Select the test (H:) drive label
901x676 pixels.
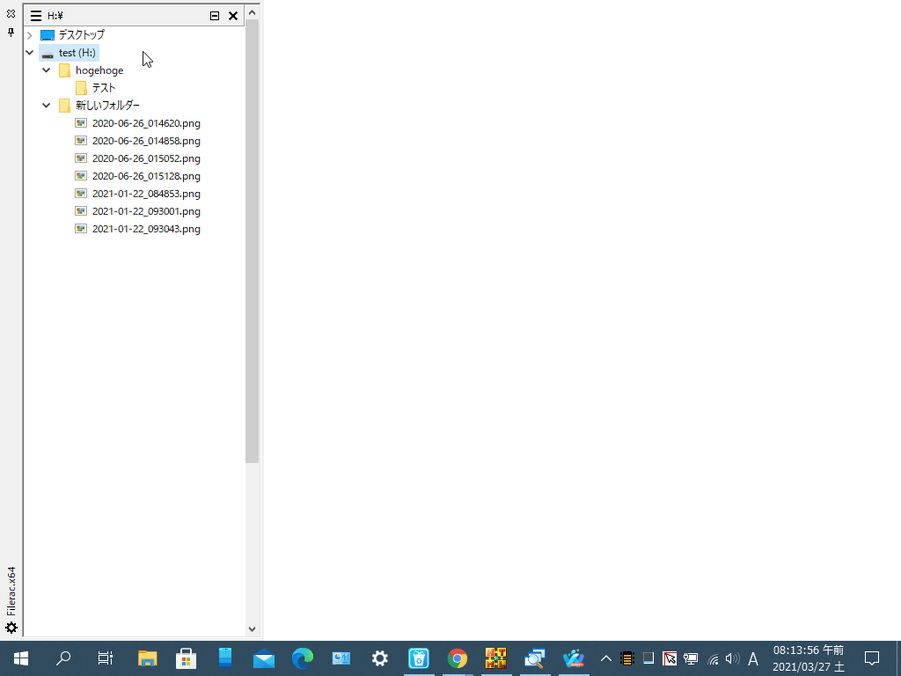click(77, 53)
